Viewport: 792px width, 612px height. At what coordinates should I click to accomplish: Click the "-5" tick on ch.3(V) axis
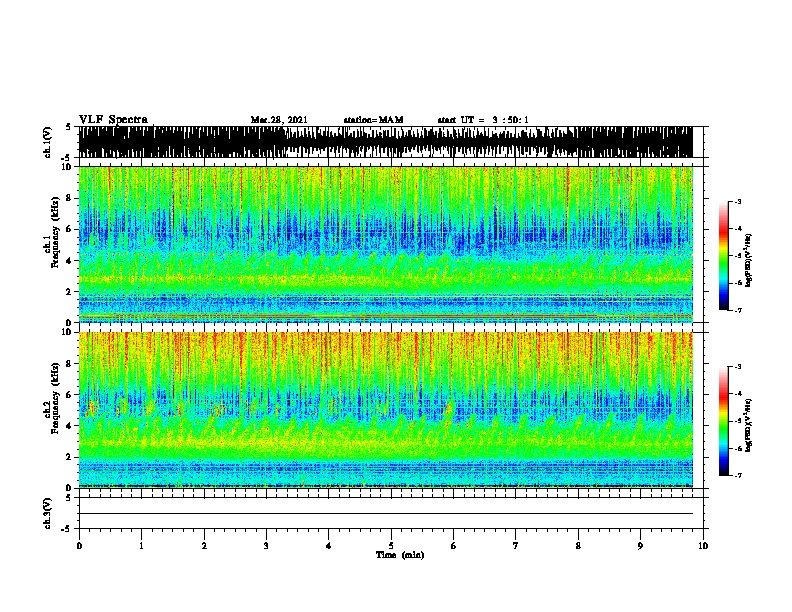(x=68, y=529)
